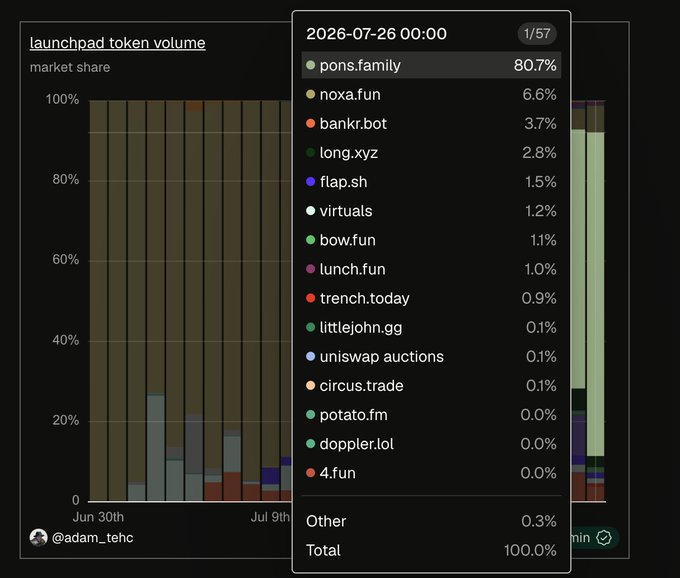680x578 pixels.
Task: Click the Jun 30th axis label
Action: click(x=98, y=517)
